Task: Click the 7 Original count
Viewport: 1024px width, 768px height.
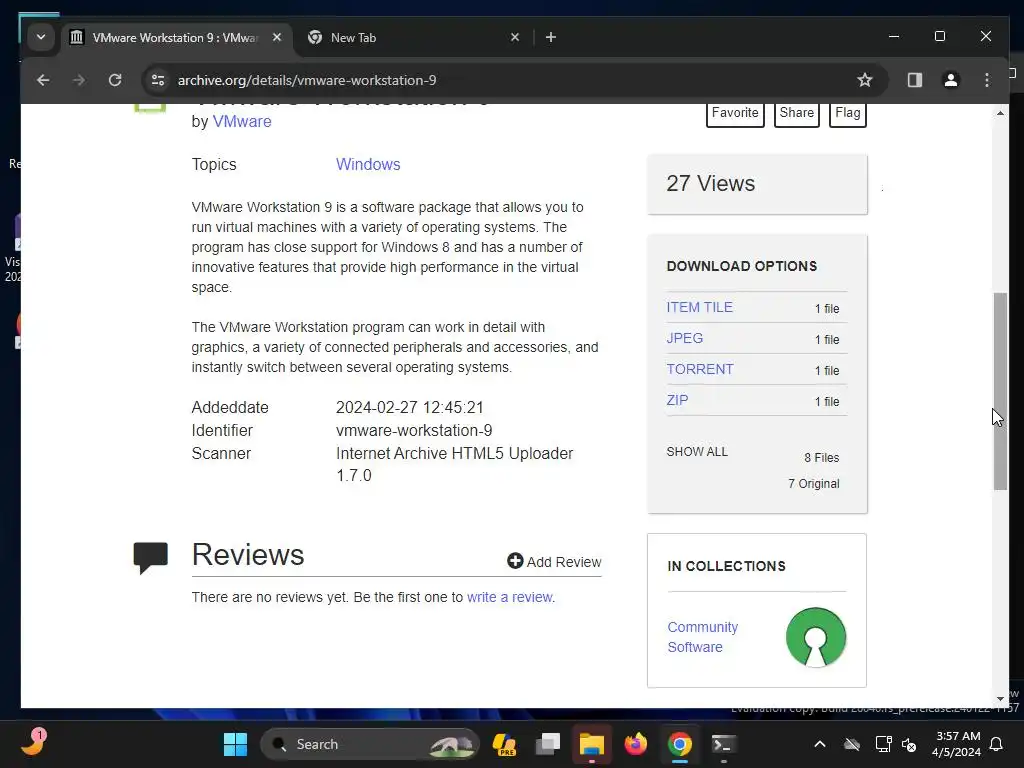Action: (x=814, y=483)
